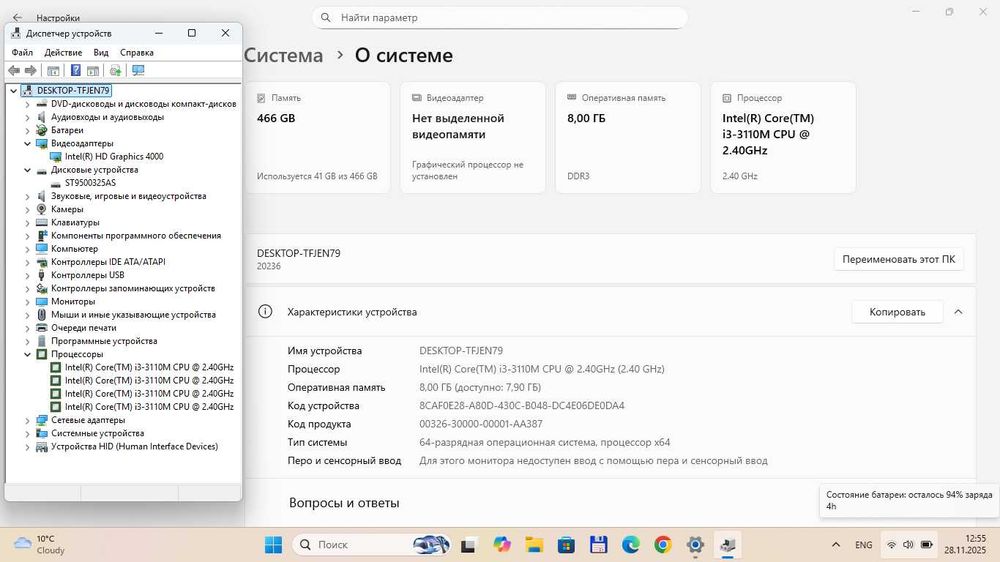Select the ST9500325AS disk device
Screen dimensions: 1000x562
(x=91, y=183)
